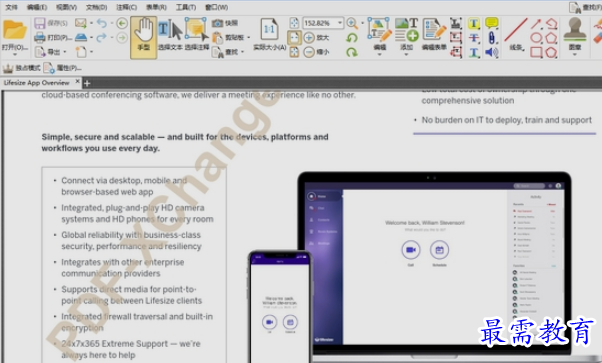Click the find icon at top right
The image size is (602, 363).
[575, 8]
